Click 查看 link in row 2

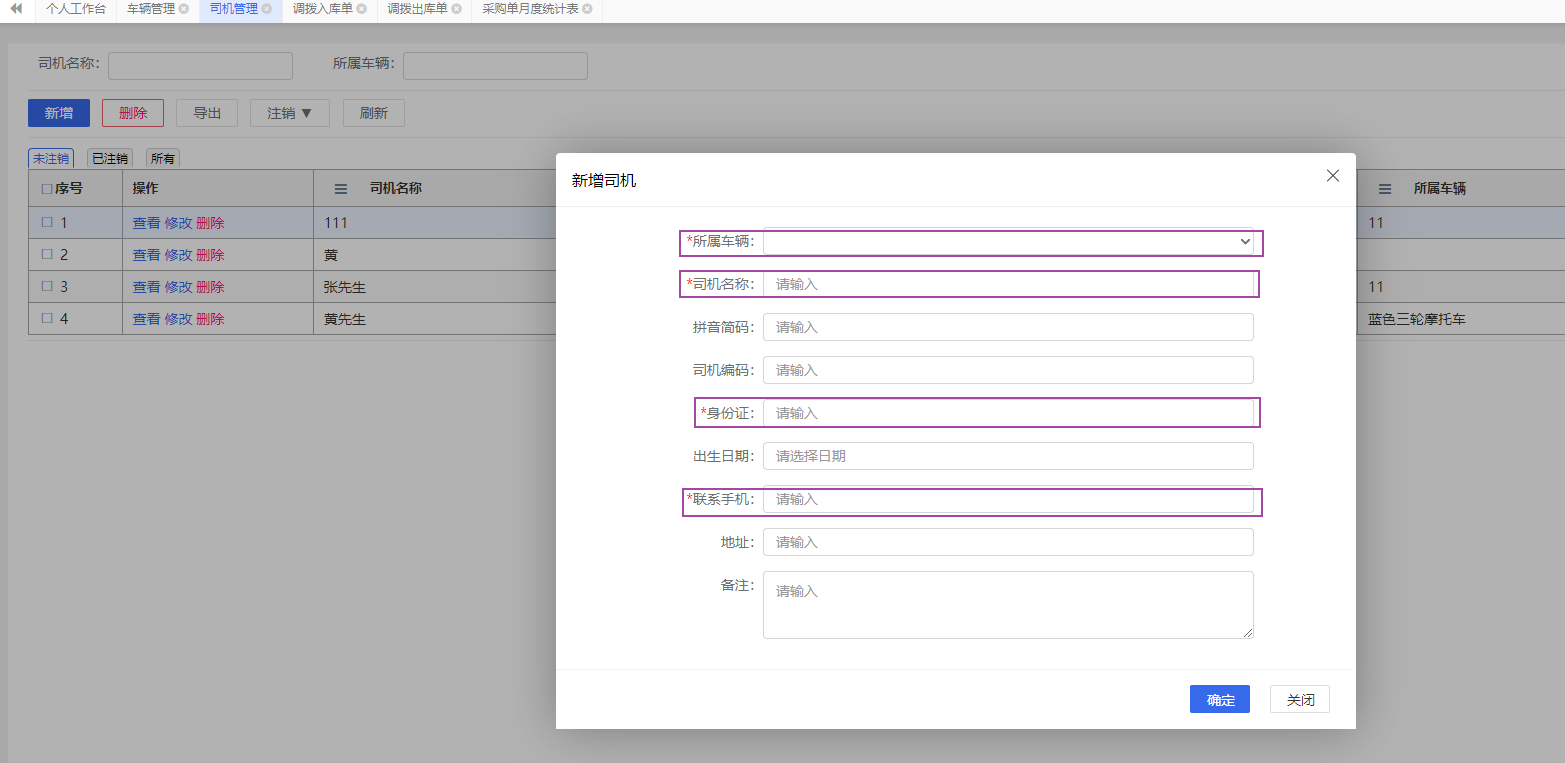click(146, 255)
